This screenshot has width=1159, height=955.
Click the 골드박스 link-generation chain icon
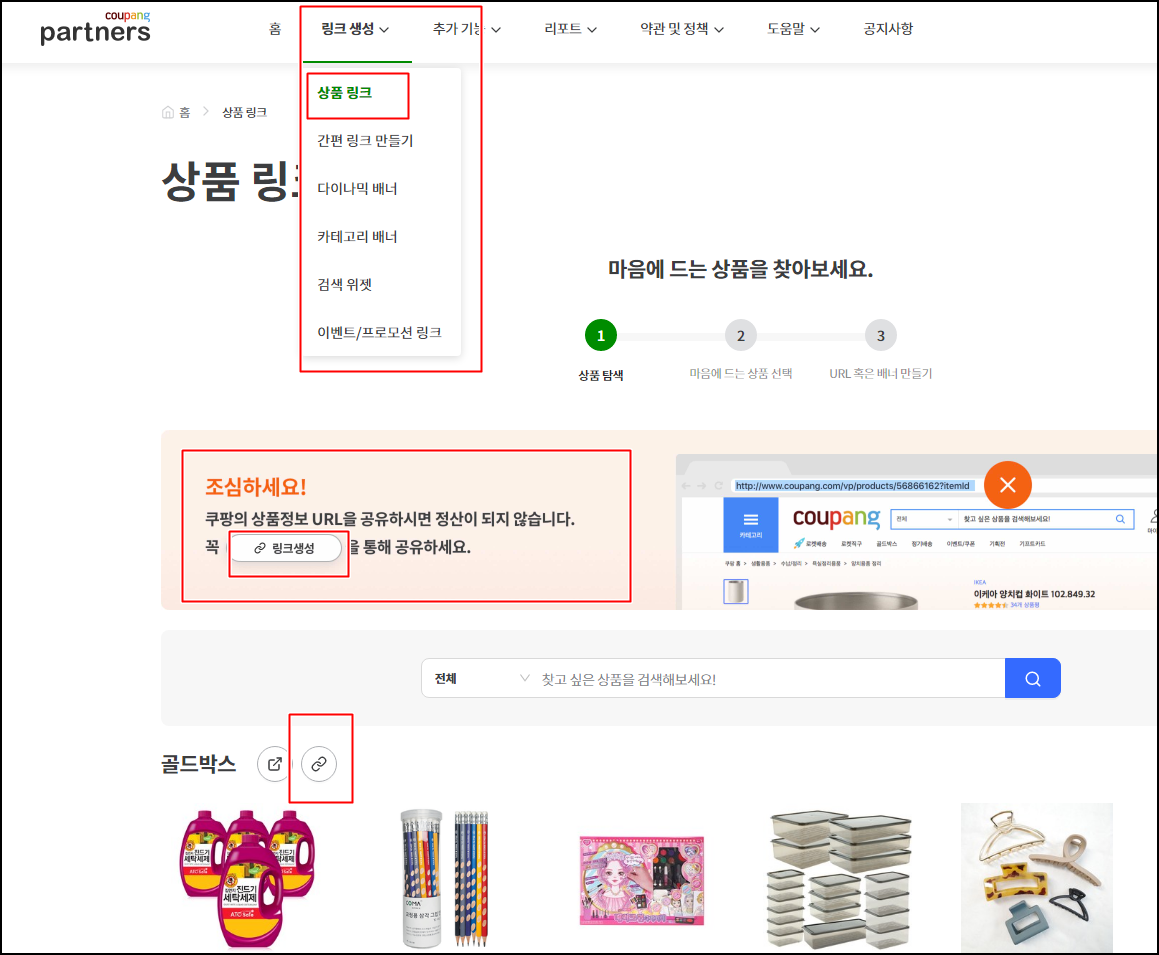coord(319,764)
